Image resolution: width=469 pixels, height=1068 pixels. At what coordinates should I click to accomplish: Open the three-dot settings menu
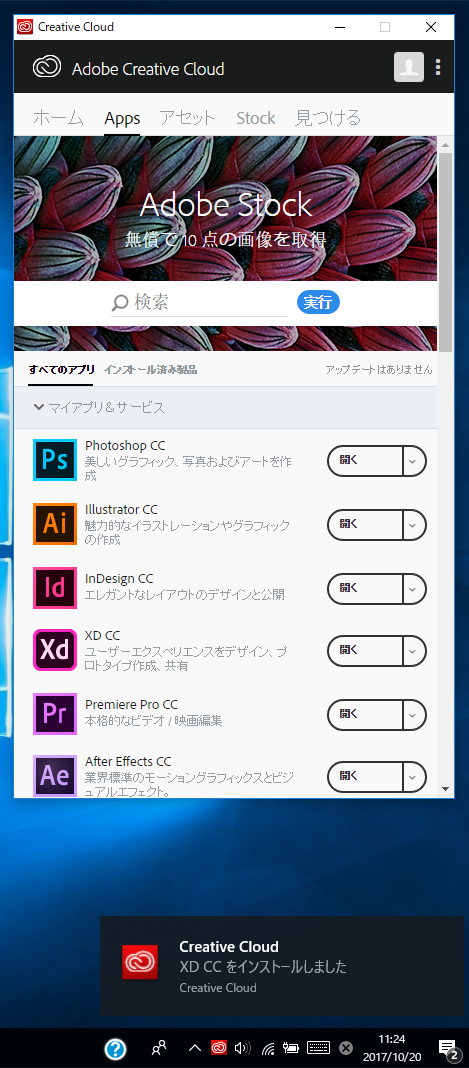[x=438, y=67]
